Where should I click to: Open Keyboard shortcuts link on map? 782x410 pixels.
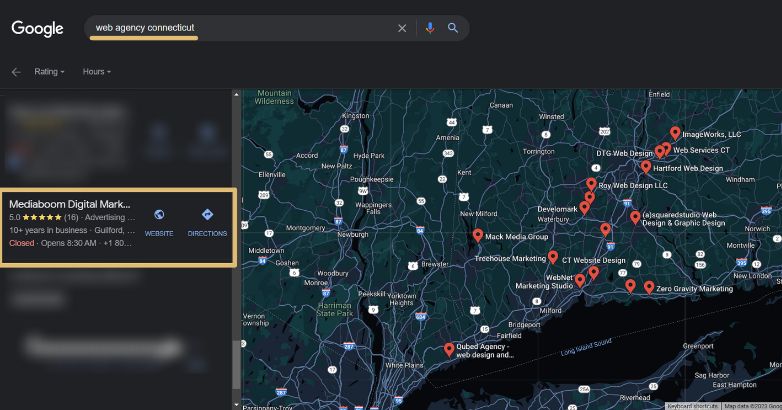[693, 406]
